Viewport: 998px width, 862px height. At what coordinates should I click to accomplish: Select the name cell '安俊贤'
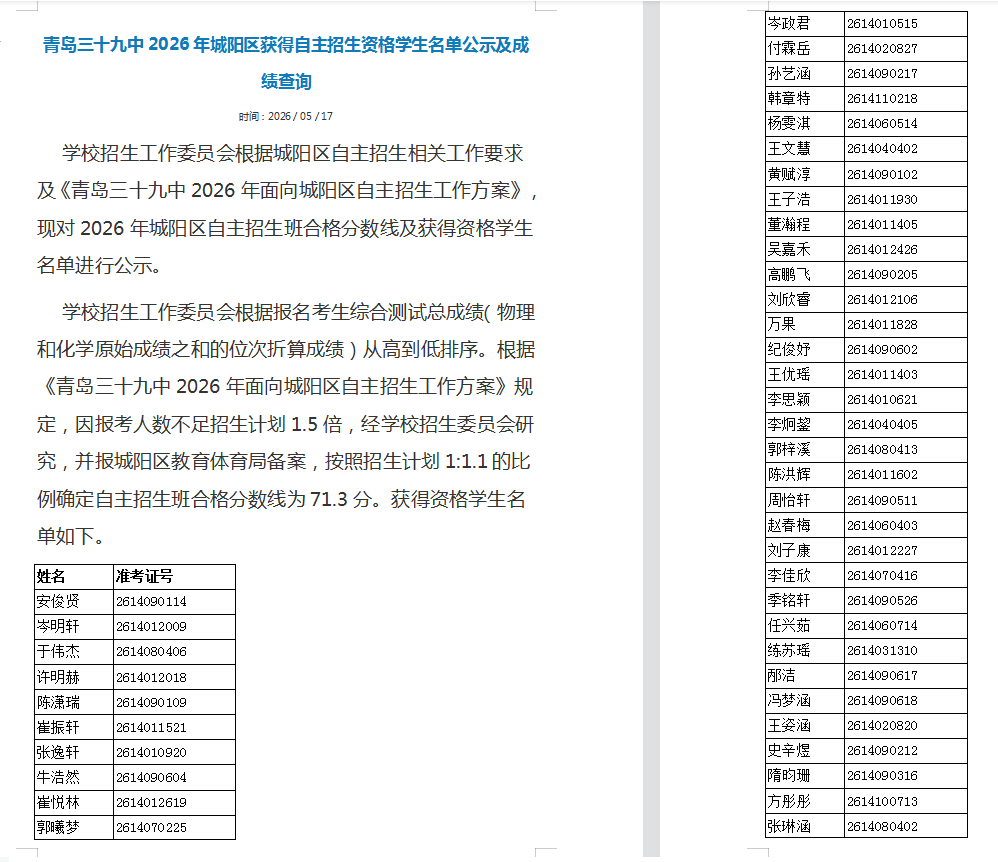click(x=74, y=602)
